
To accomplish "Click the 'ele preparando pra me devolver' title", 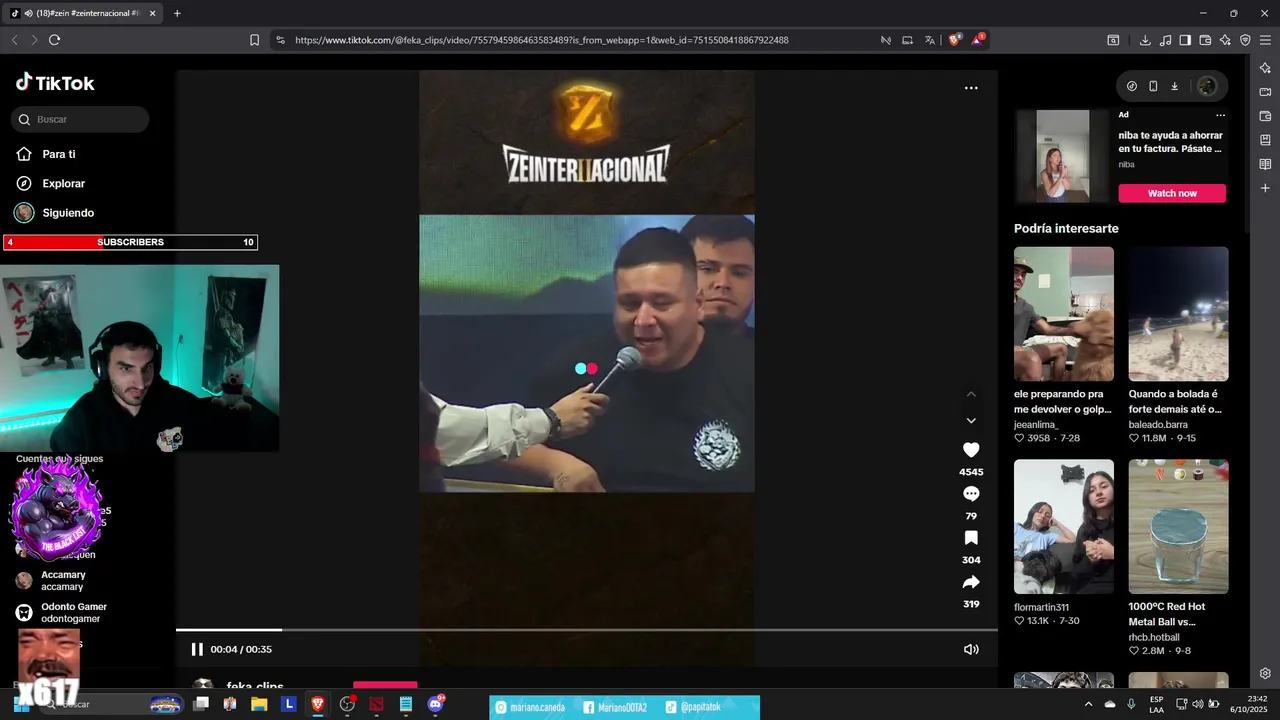I will point(1063,402).
